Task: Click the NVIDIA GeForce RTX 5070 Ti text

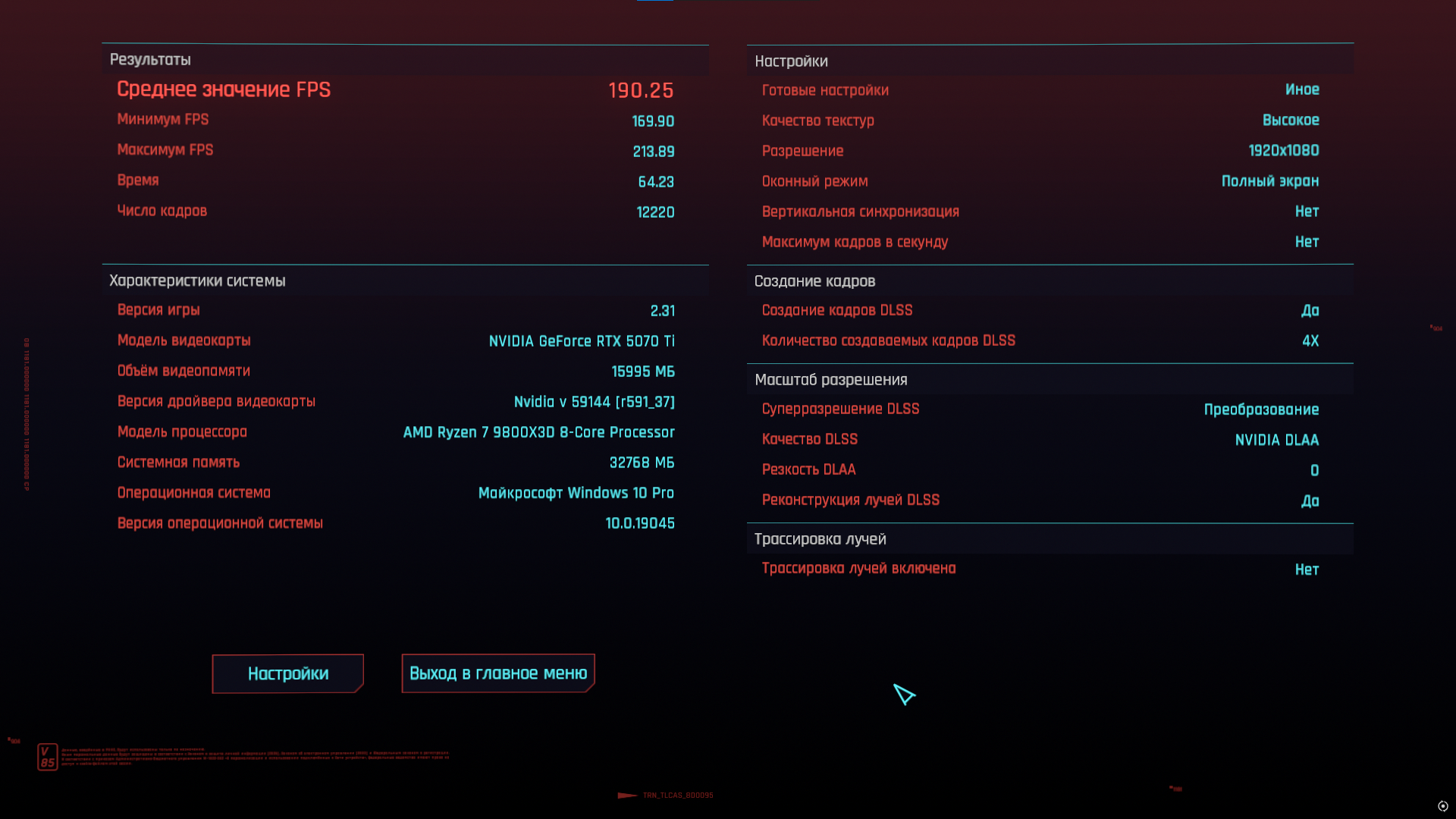Action: click(x=581, y=341)
